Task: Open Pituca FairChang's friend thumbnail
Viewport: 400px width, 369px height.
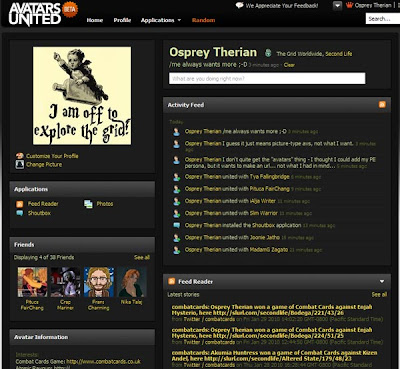Action: (32, 282)
